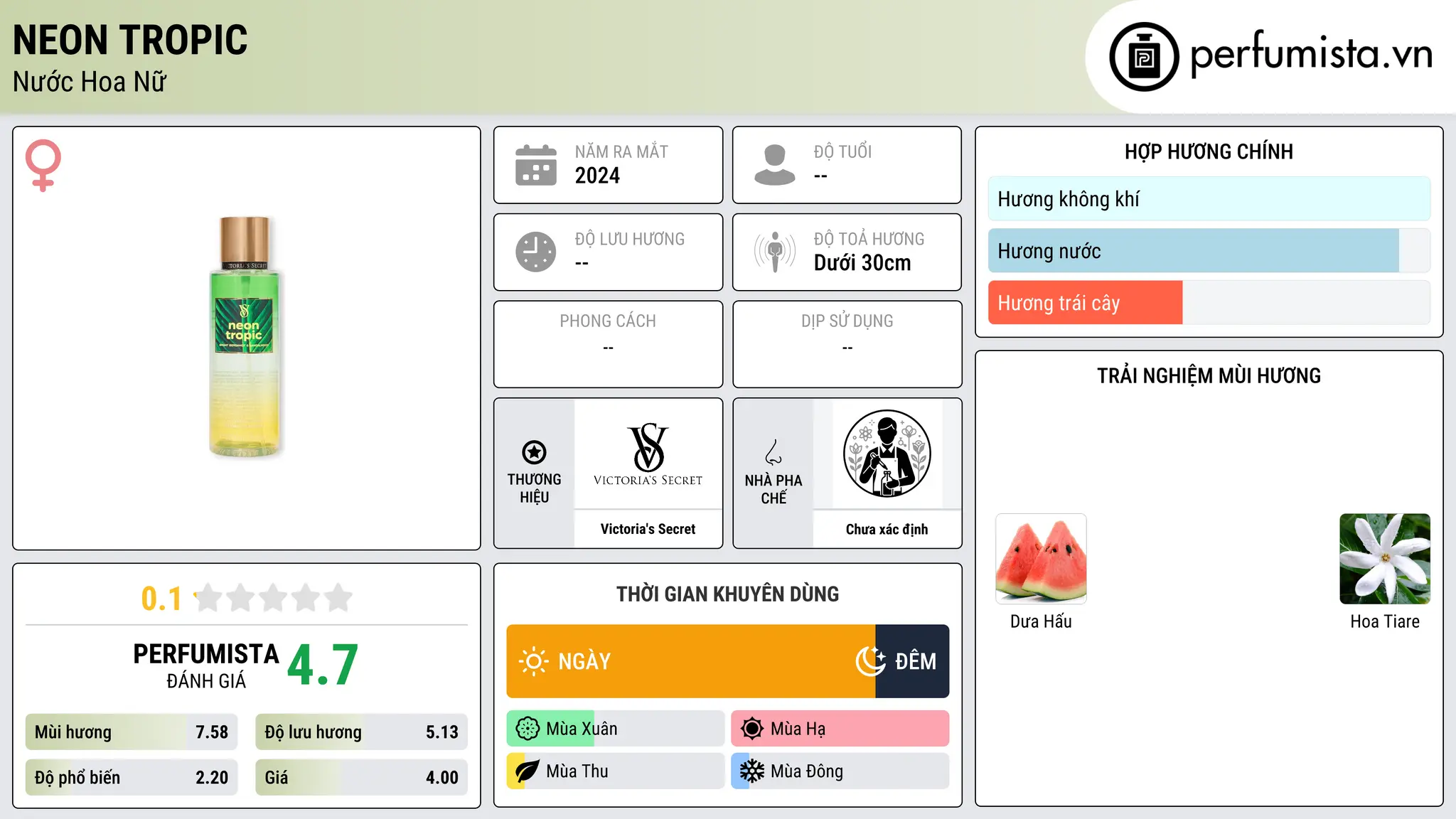Click the orange 0.1 rating number
Viewport: 1456px width, 819px height.
pos(161,599)
